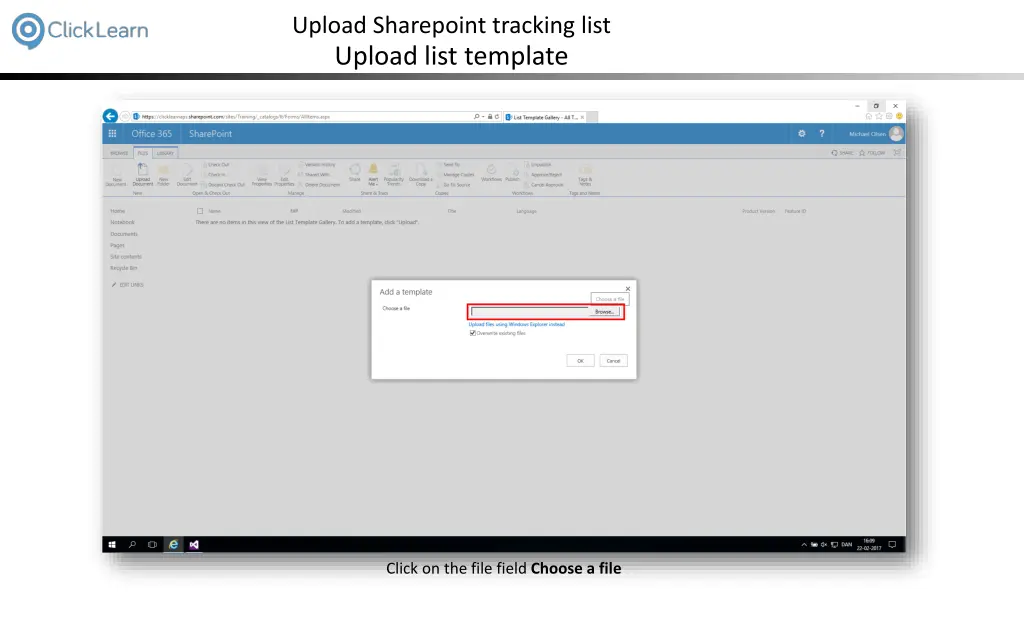Open Notebook in the left navigation
1024x621 pixels.
click(x=122, y=223)
